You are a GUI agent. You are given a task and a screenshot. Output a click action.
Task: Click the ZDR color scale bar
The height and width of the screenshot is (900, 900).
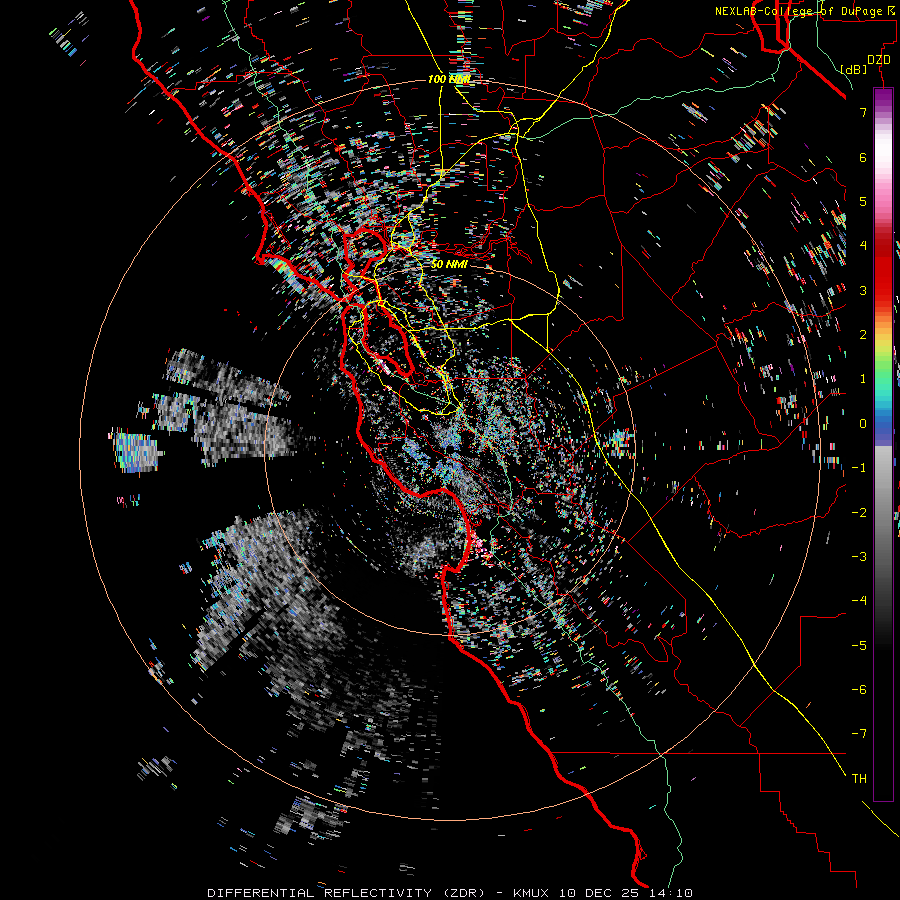click(883, 444)
